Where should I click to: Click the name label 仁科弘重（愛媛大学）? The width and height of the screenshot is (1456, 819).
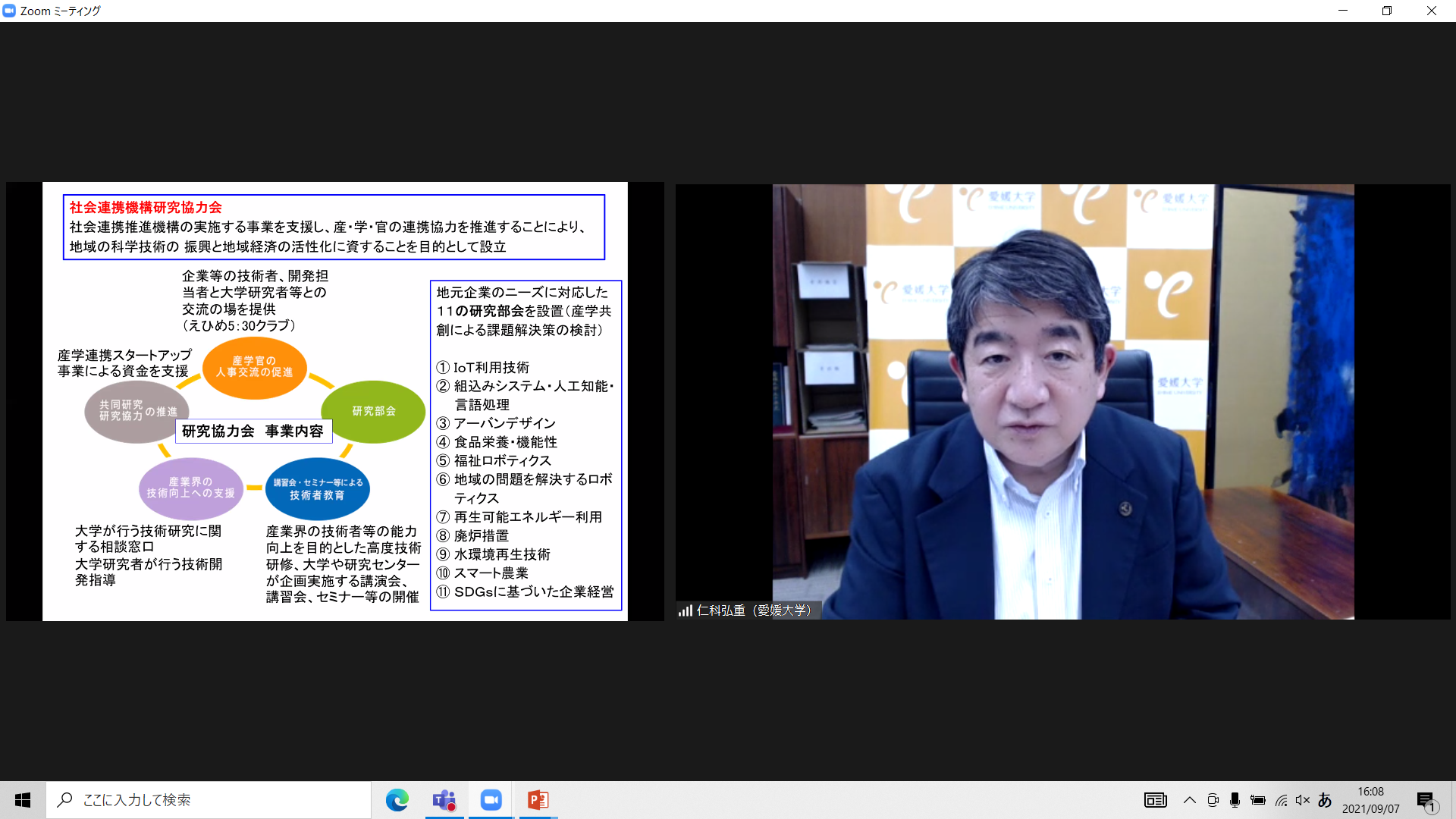[755, 610]
